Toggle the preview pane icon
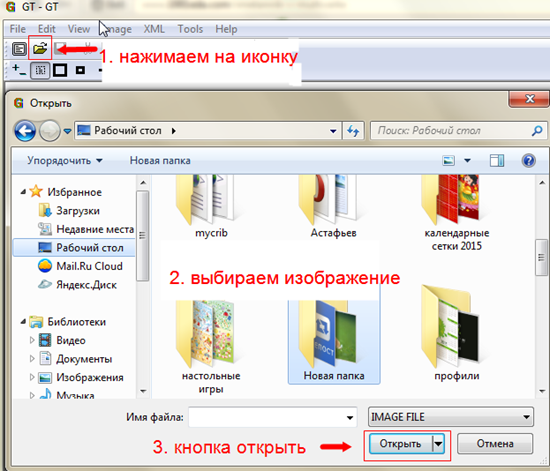Image resolution: width=550 pixels, height=471 pixels. [x=497, y=161]
